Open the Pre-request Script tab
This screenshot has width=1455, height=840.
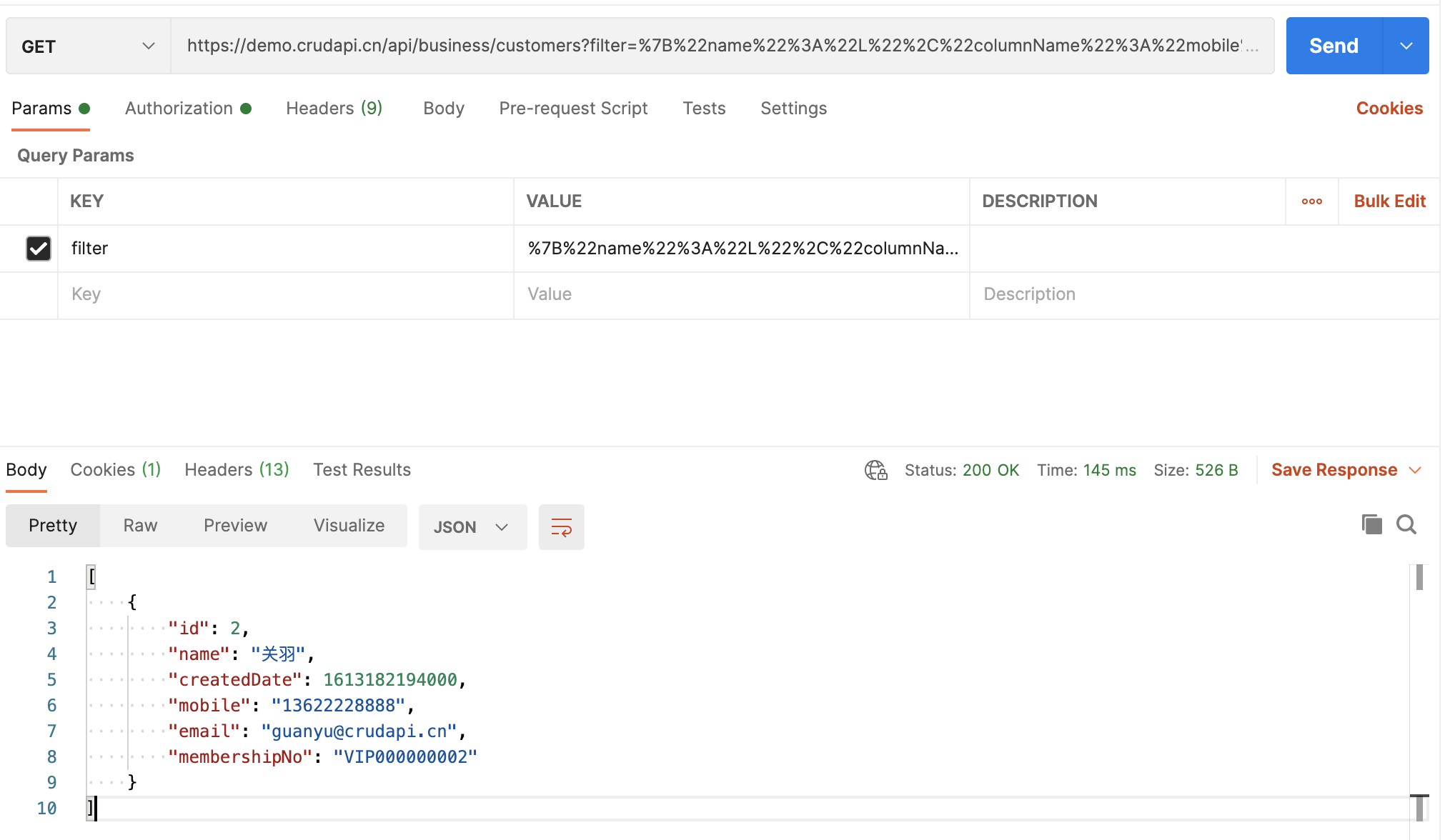[x=573, y=109]
